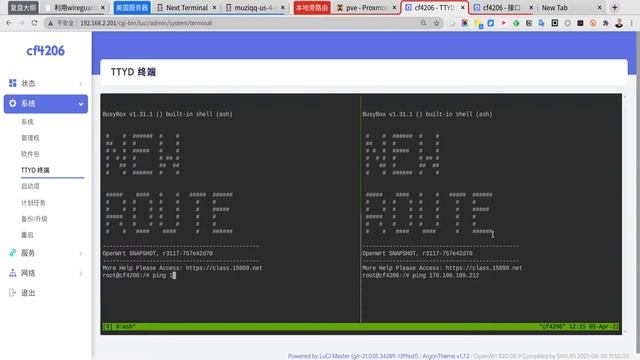This screenshot has width=640, height=360.
Task: Click BusyBox v1.31.1 line in right pane
Action: point(427,114)
